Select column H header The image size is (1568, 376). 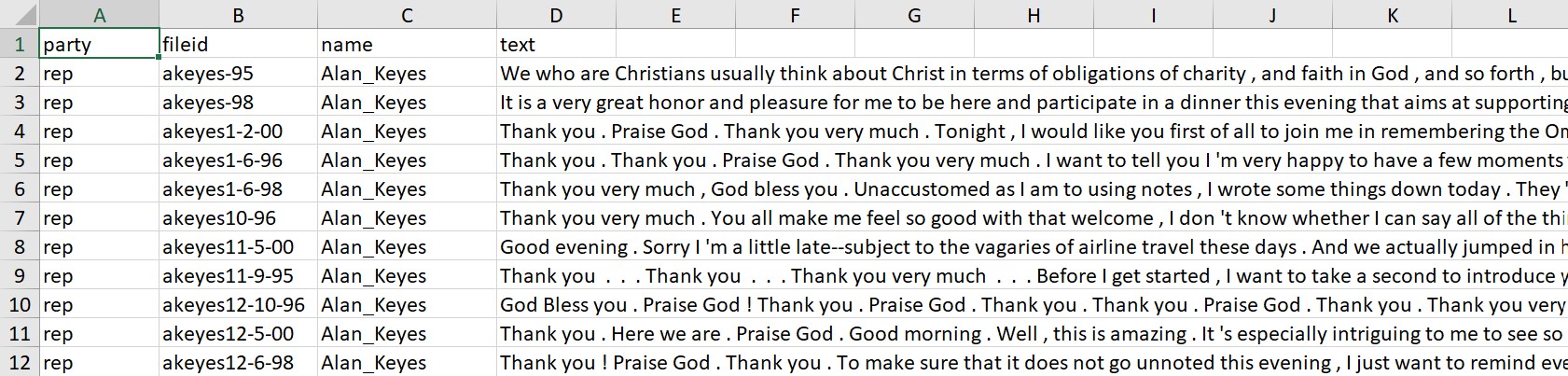tap(1034, 15)
